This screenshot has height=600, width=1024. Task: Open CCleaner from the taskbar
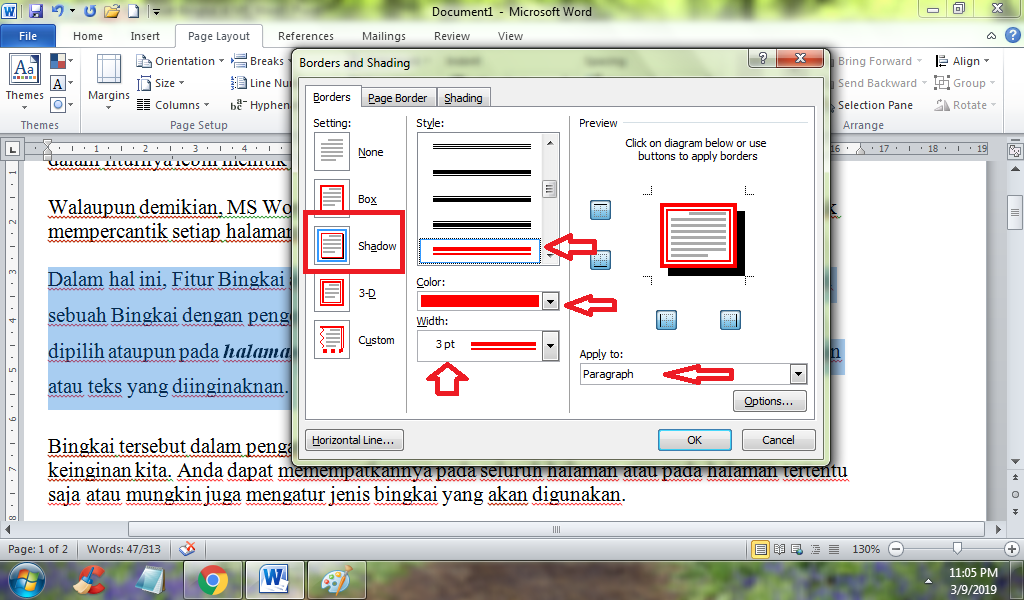[x=89, y=580]
